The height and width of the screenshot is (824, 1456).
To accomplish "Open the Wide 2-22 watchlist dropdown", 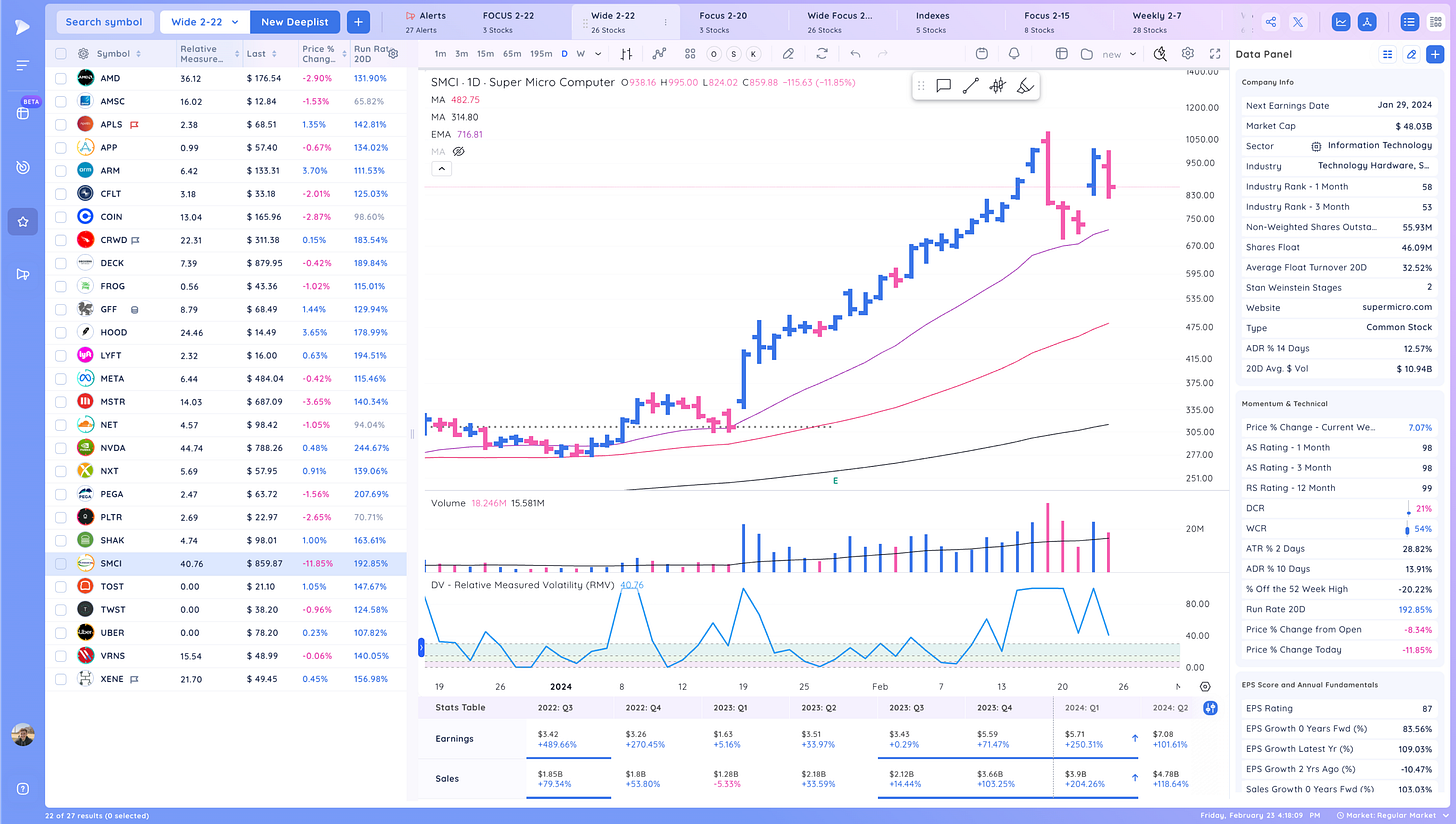I will tap(205, 21).
